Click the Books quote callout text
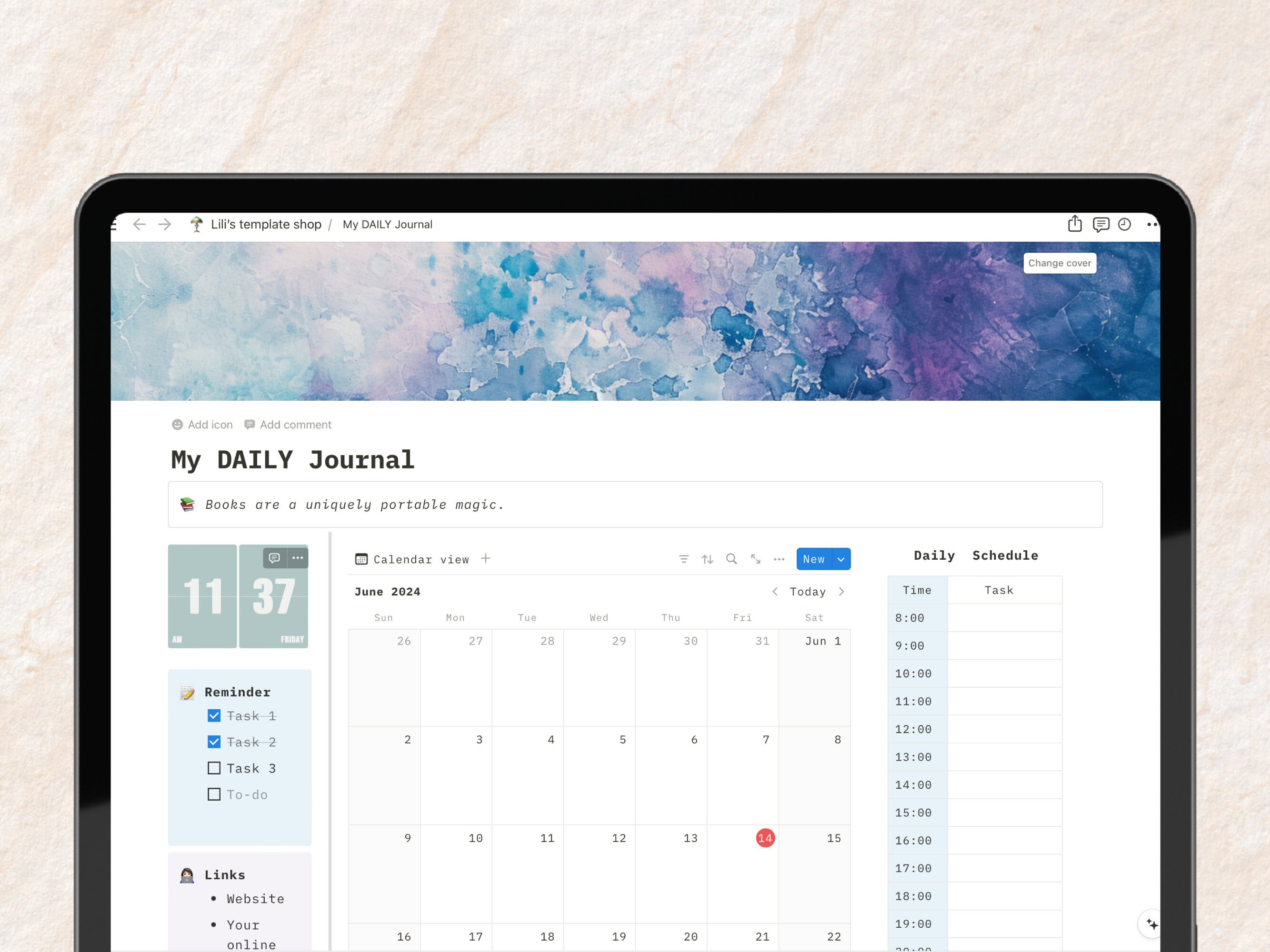This screenshot has width=1270, height=952. click(x=354, y=505)
